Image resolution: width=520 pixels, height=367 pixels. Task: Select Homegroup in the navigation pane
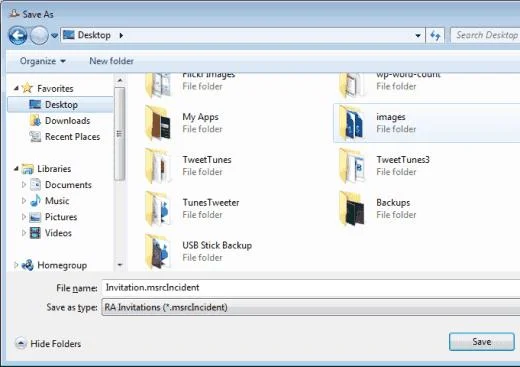62,265
